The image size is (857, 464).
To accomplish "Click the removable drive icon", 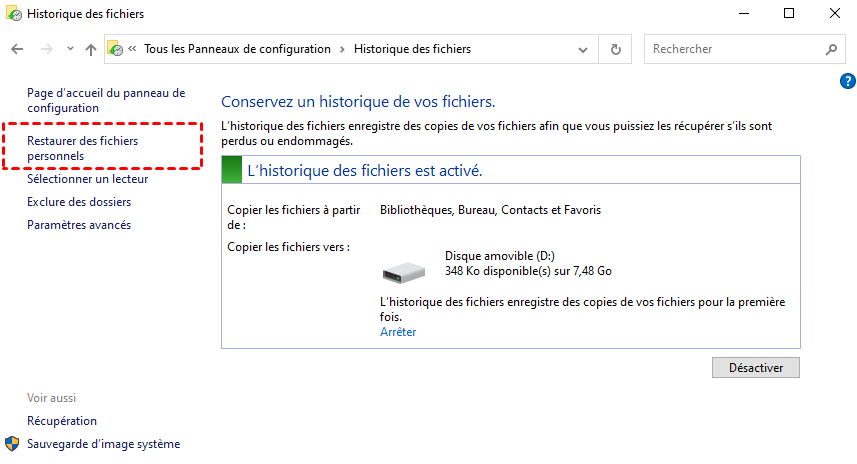I will pyautogui.click(x=403, y=272).
